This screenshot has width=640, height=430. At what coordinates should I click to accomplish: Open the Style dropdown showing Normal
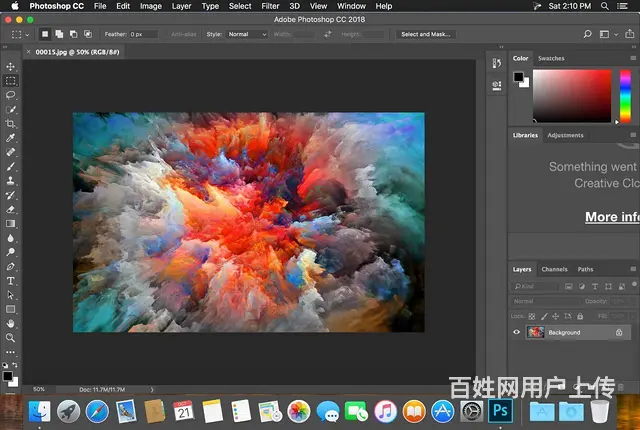pos(247,34)
